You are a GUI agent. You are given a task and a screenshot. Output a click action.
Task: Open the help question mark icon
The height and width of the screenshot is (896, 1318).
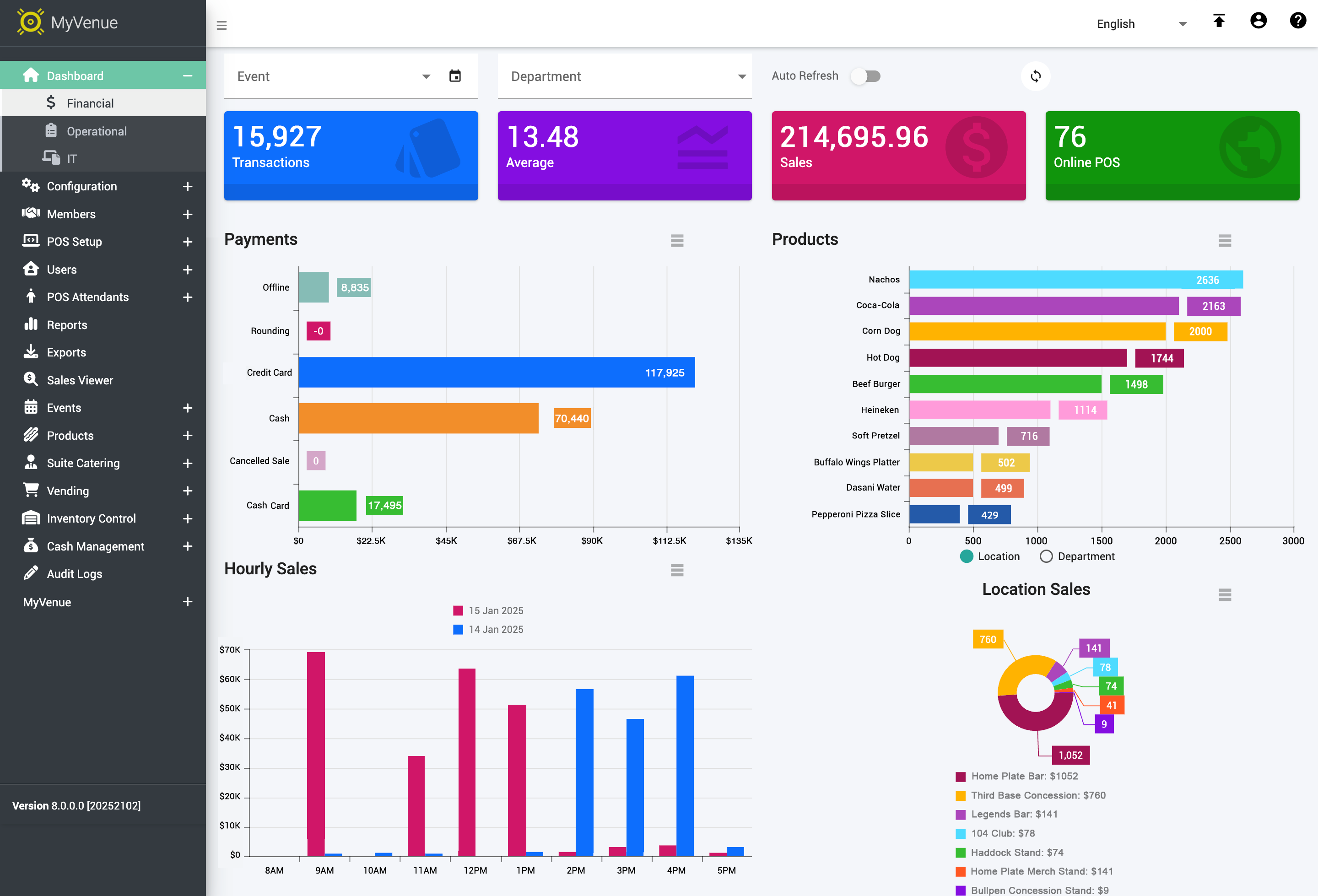pyautogui.click(x=1297, y=21)
